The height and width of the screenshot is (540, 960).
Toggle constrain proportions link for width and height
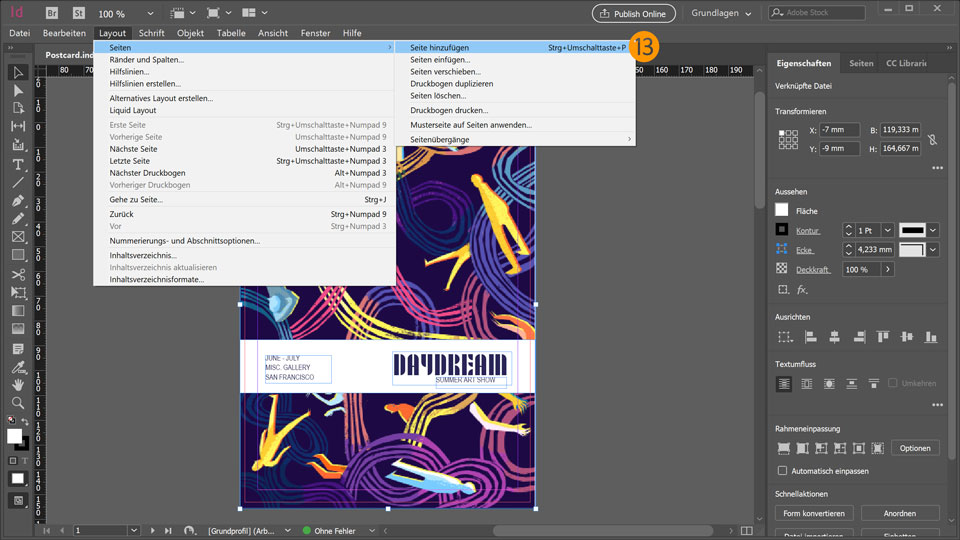coord(932,140)
